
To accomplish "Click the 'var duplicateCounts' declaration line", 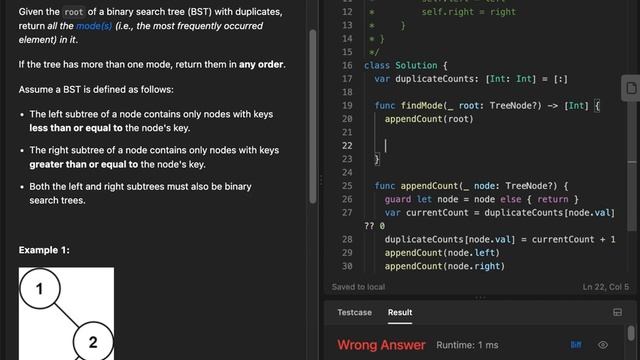I will [471, 79].
